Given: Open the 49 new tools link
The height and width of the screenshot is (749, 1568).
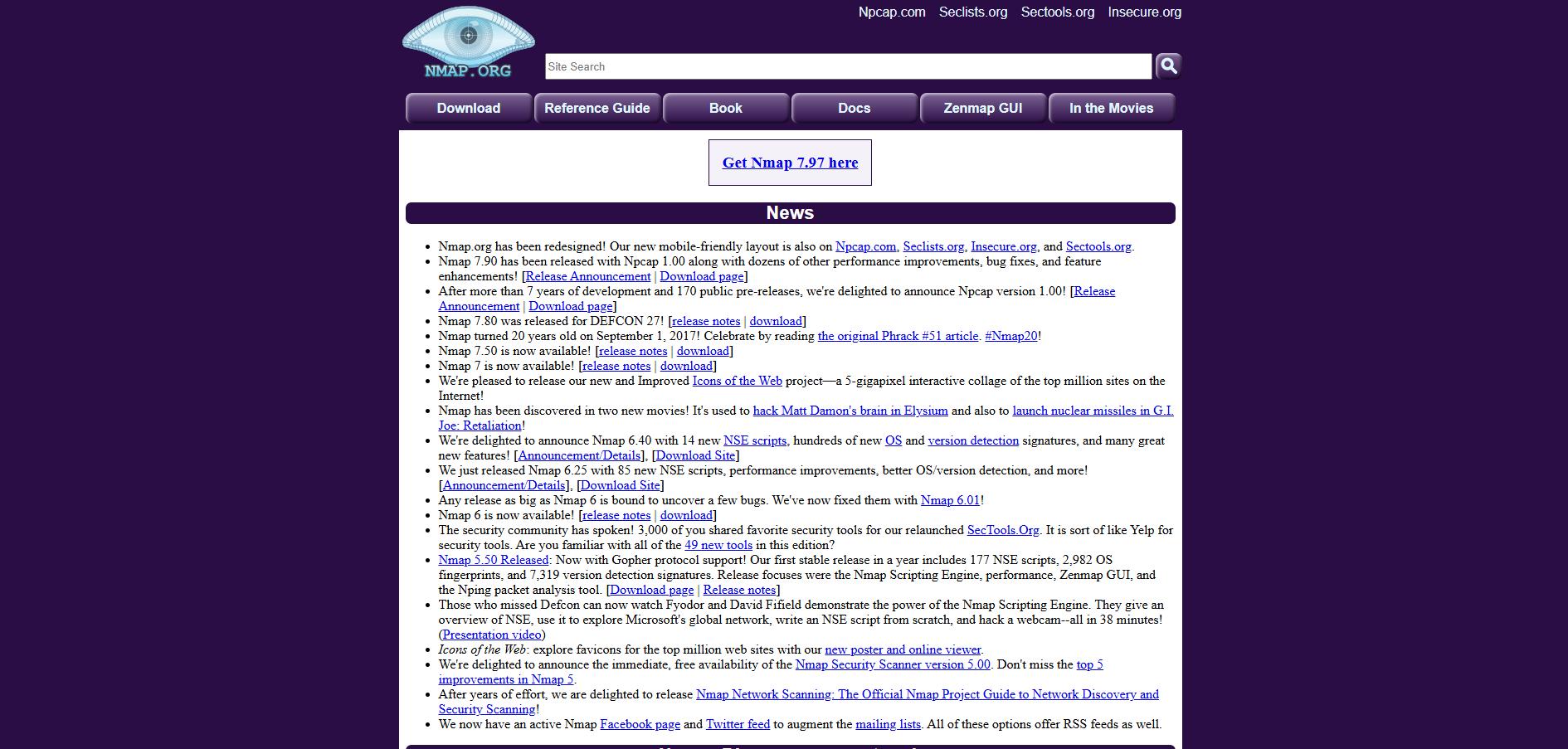Looking at the screenshot, I should tap(718, 545).
